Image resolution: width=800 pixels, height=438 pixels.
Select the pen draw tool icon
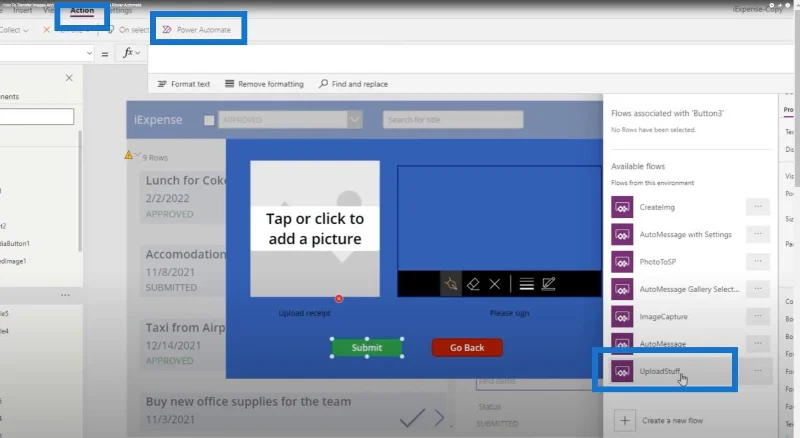tap(451, 284)
